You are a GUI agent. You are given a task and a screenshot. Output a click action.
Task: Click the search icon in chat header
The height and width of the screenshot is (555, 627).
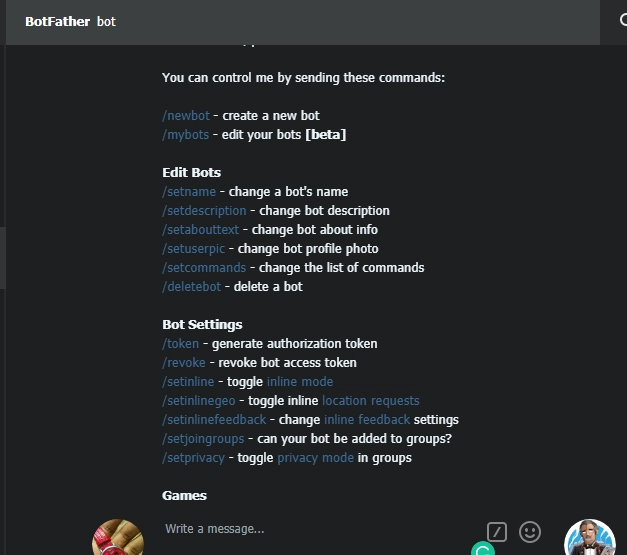(x=622, y=20)
